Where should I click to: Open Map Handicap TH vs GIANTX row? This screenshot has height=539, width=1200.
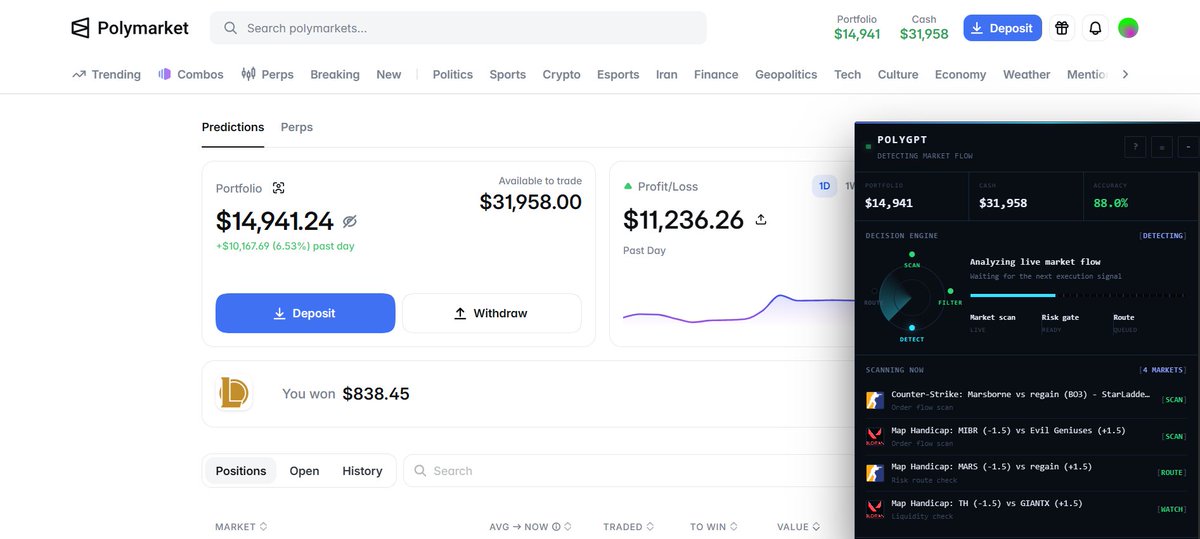1026,508
